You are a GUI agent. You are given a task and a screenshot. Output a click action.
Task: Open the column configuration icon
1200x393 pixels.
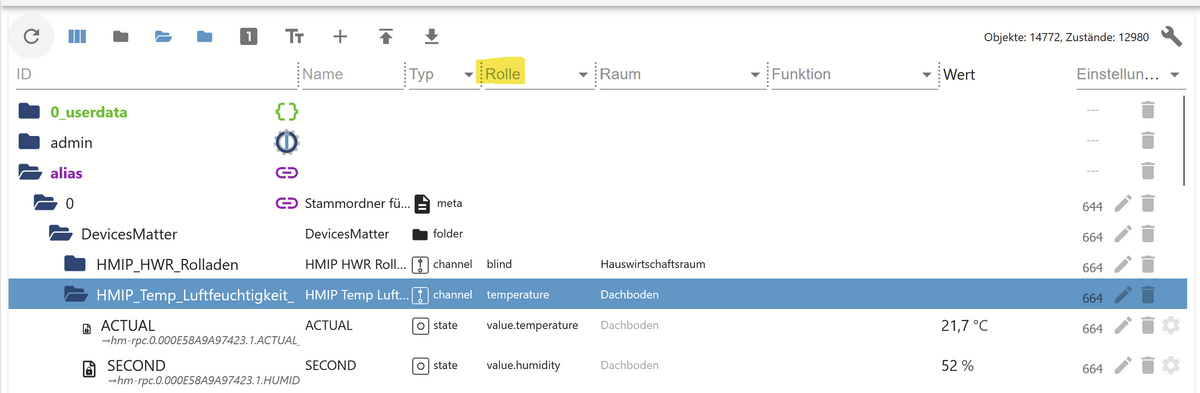pos(77,37)
